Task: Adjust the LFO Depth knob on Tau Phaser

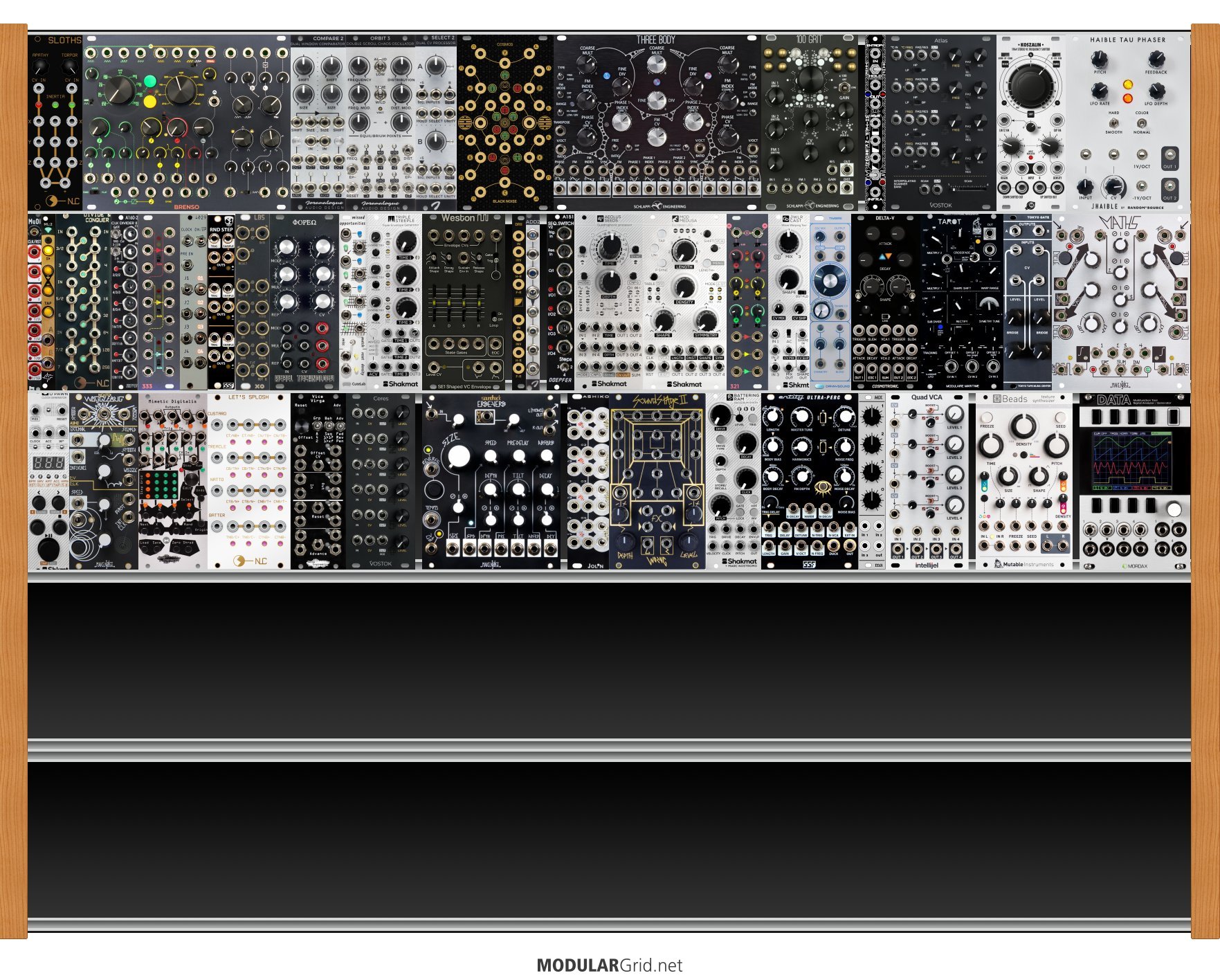Action: [1156, 91]
